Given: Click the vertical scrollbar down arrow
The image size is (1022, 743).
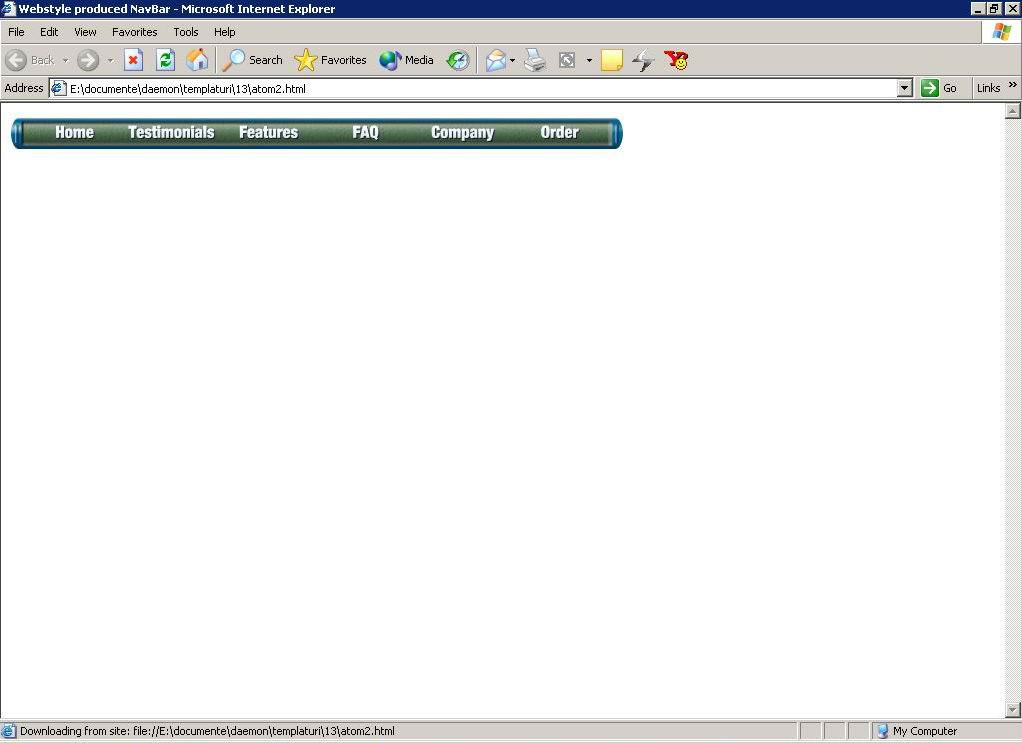Looking at the screenshot, I should (x=1012, y=710).
